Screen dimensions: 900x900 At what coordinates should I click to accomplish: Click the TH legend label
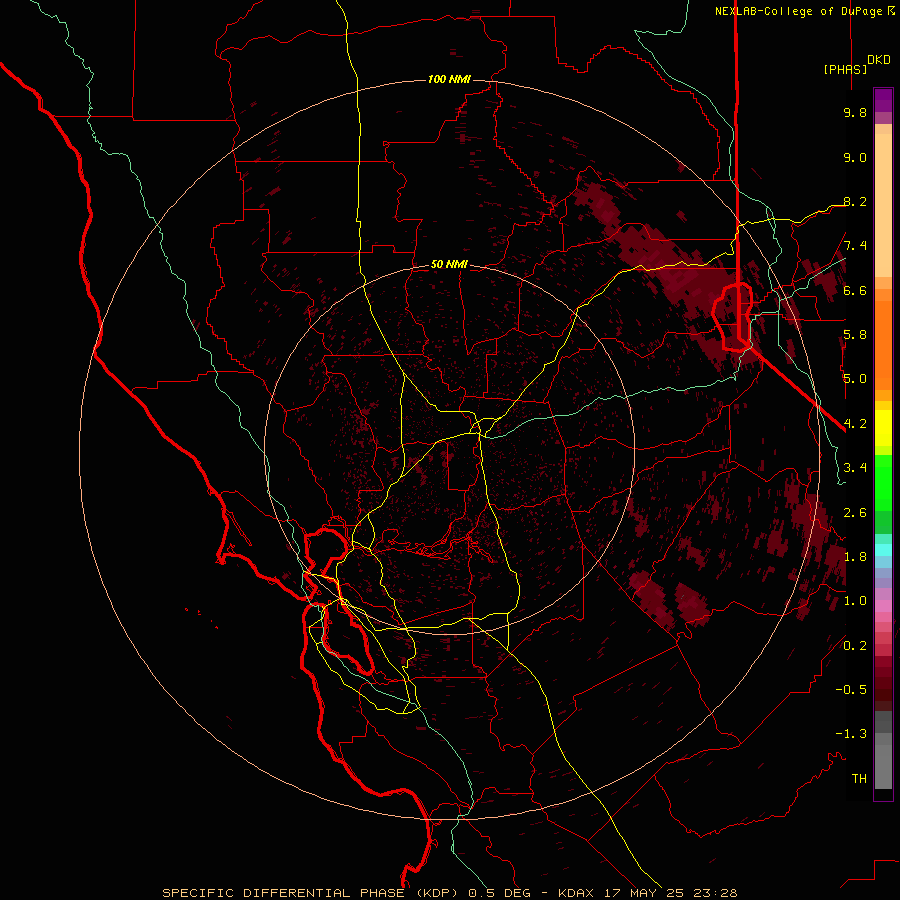click(x=859, y=779)
